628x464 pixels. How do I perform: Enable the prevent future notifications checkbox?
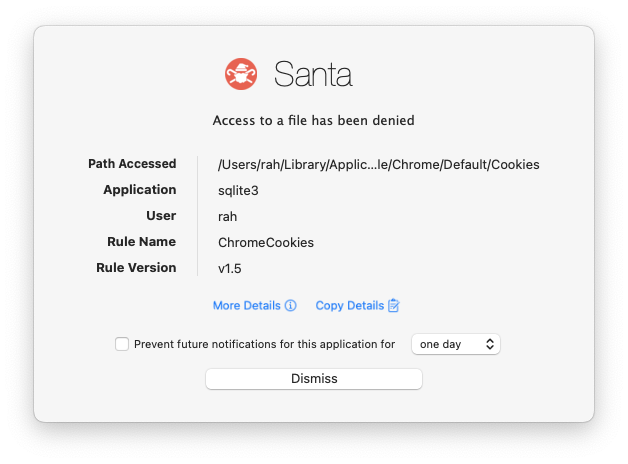click(x=122, y=344)
